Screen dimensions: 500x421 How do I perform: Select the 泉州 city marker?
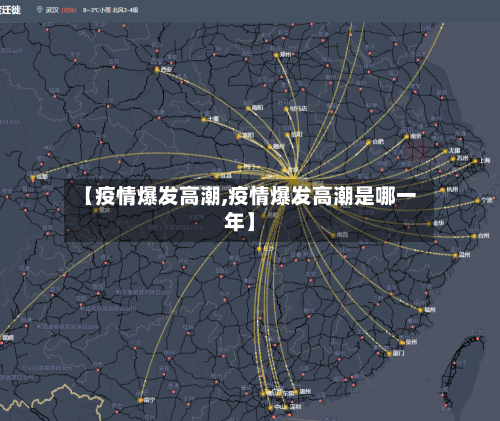coord(402,343)
